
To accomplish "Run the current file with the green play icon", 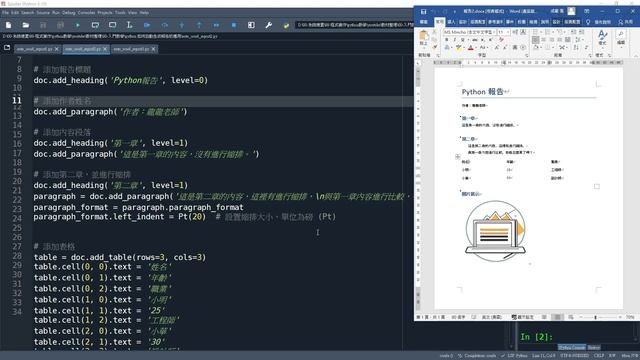I will tap(78, 25).
